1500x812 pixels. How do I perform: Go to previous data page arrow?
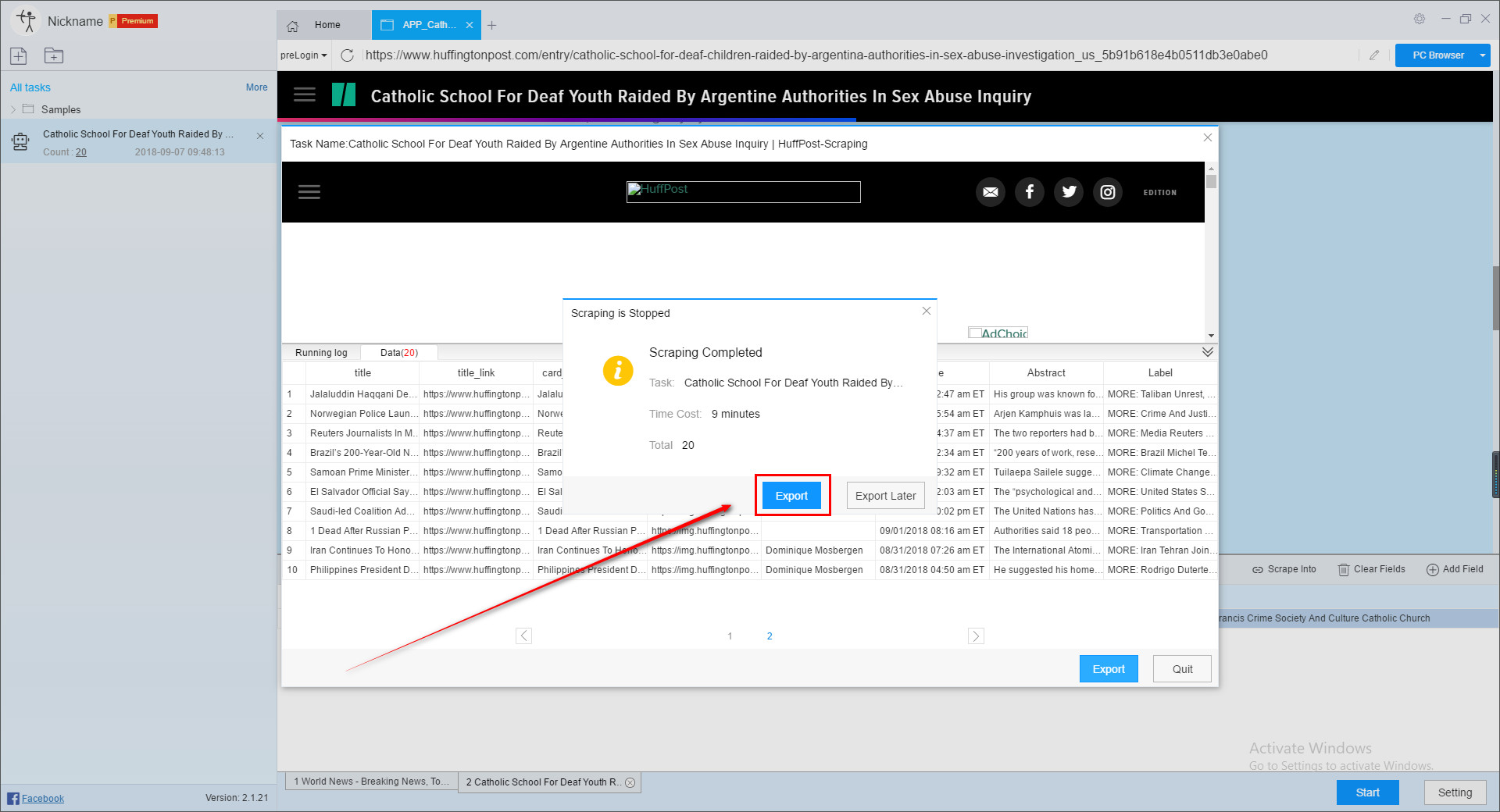tap(524, 636)
